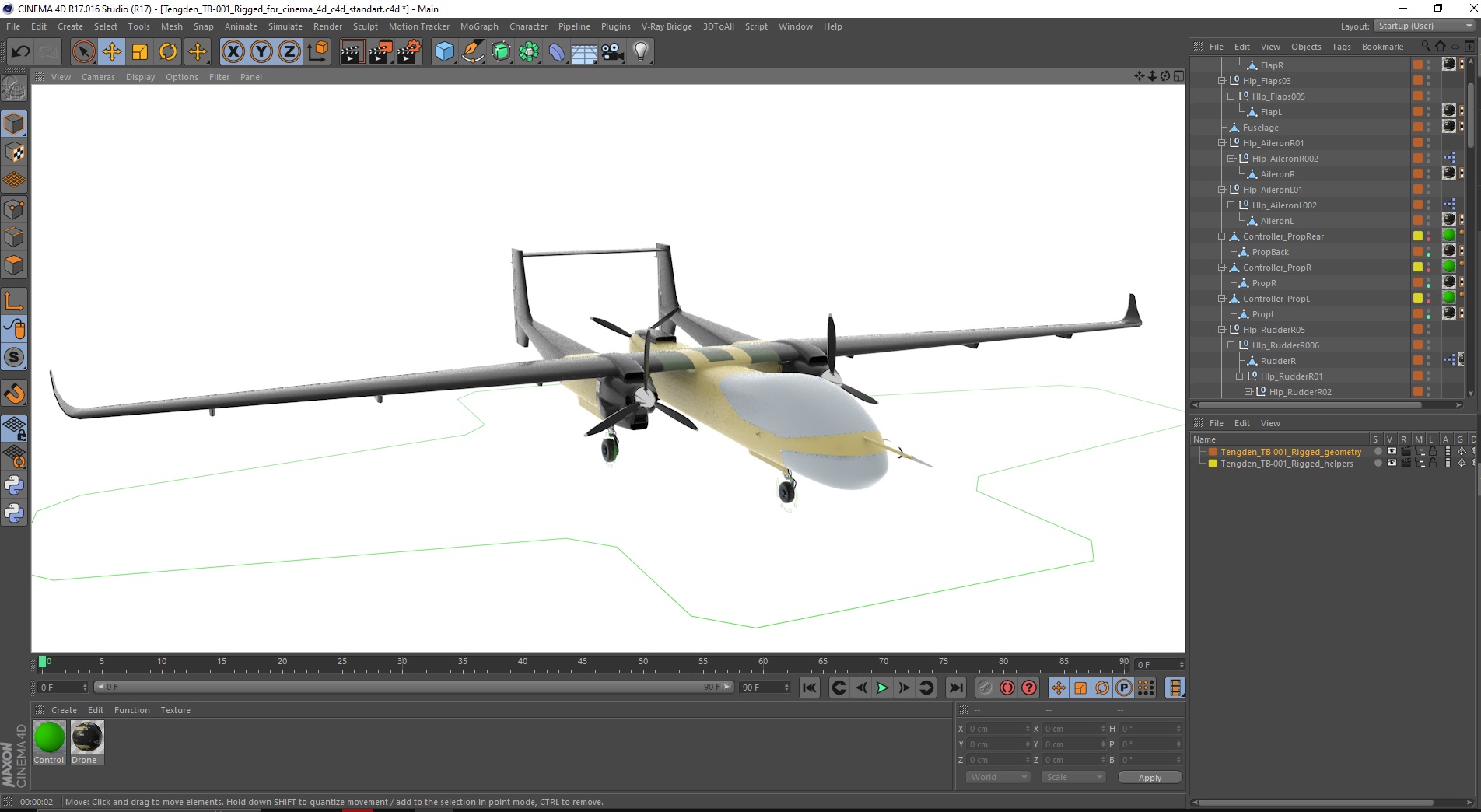The height and width of the screenshot is (812, 1481).
Task: Open the MoGraph menu
Action: [479, 26]
